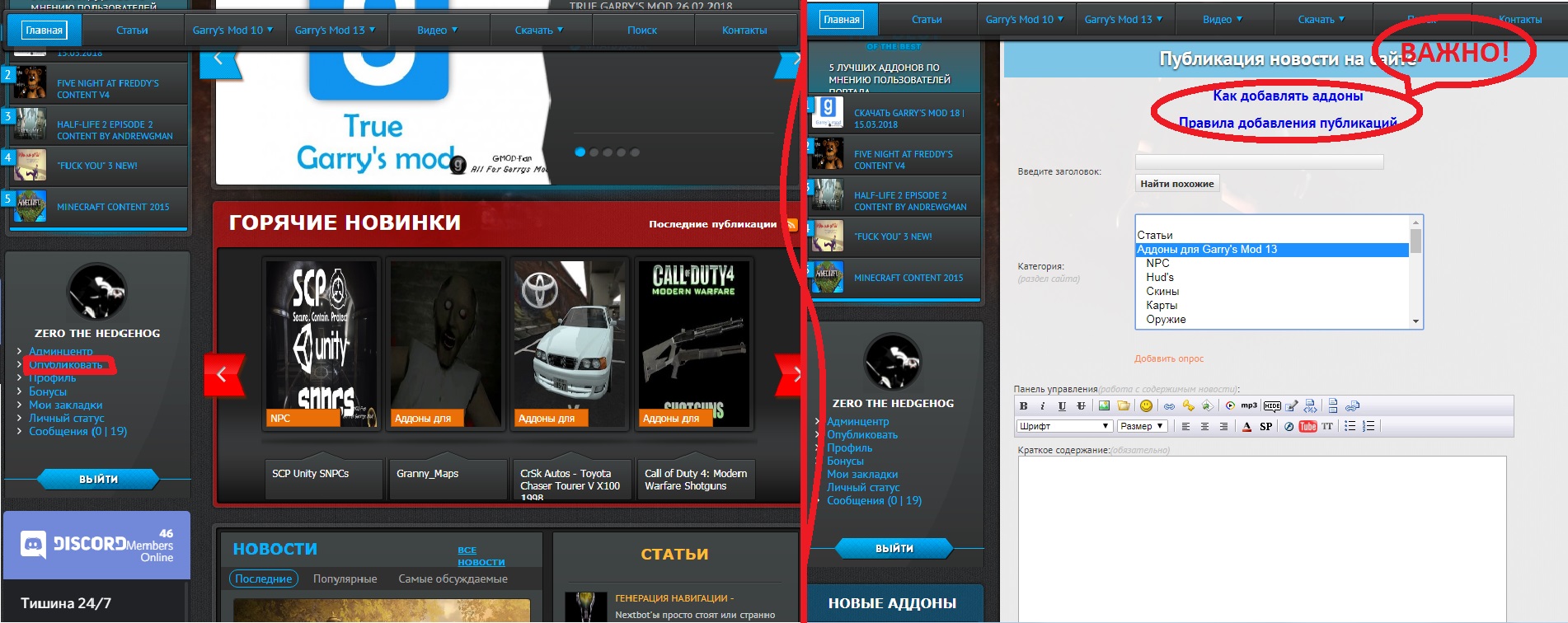This screenshot has width=1568, height=623.
Task: Insert an image using the picture icon
Action: (1104, 405)
